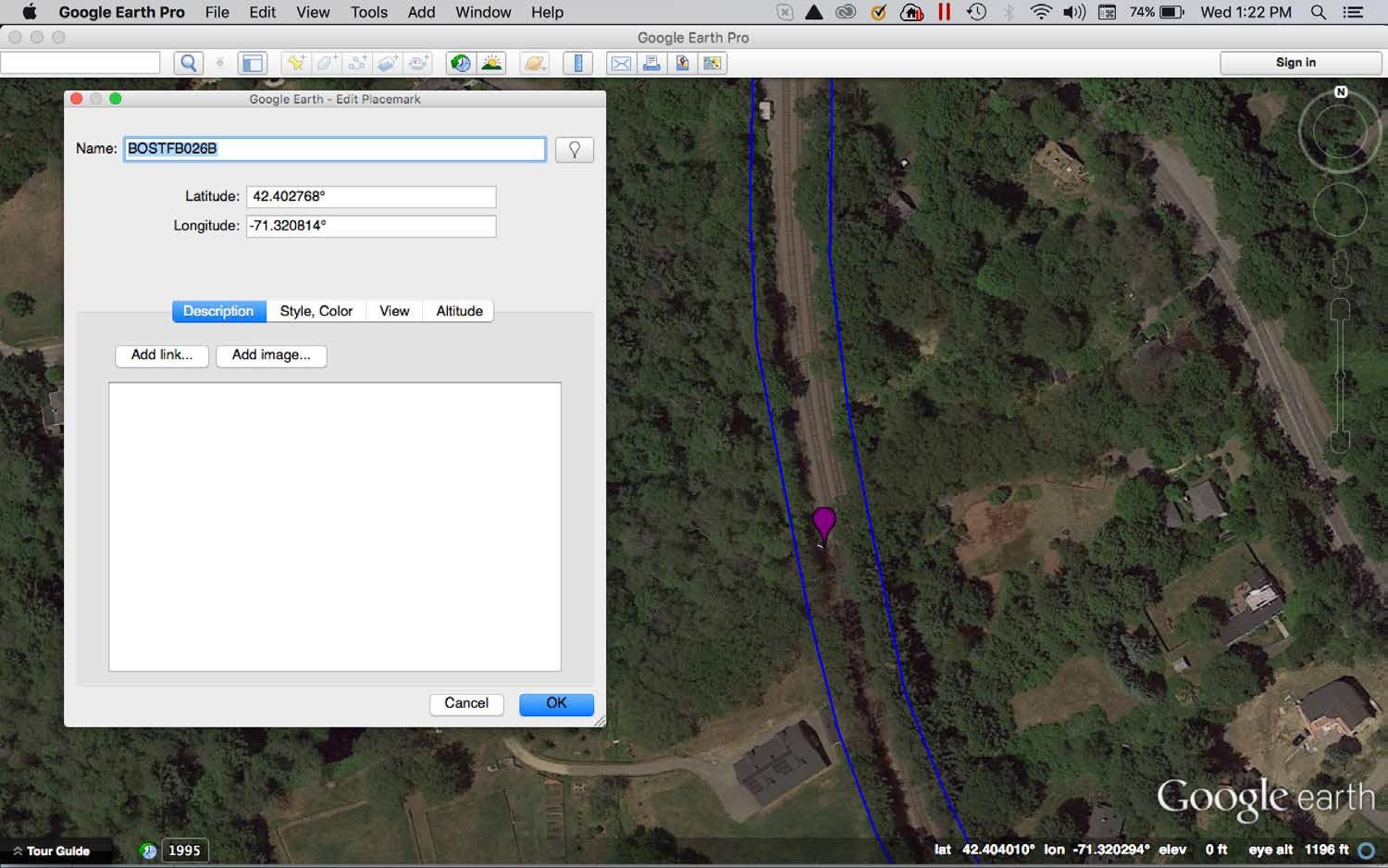This screenshot has height=868, width=1388.
Task: Click the zoom slider on the map
Action: pyautogui.click(x=1340, y=375)
